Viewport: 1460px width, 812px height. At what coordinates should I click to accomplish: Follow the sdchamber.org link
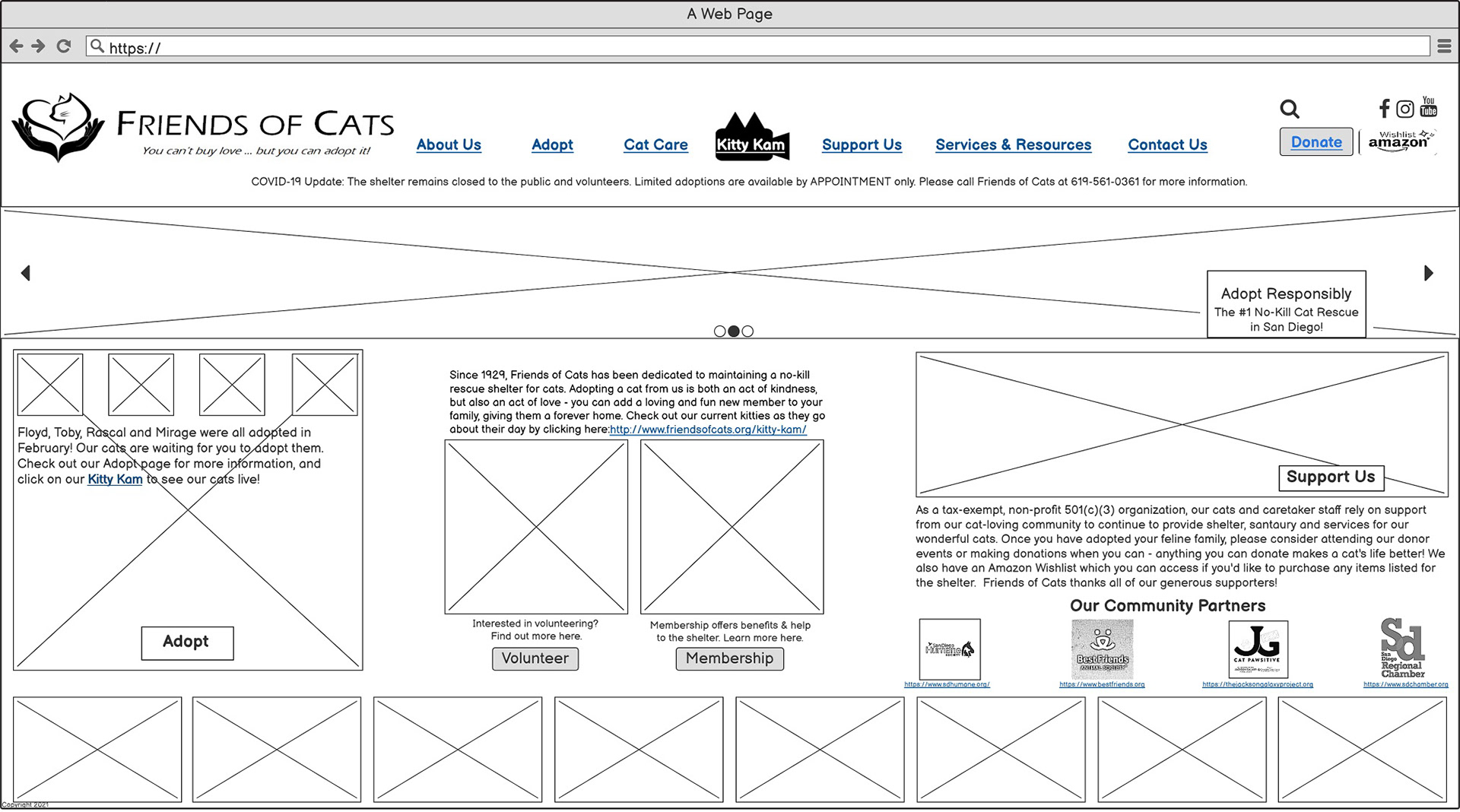[1406, 684]
